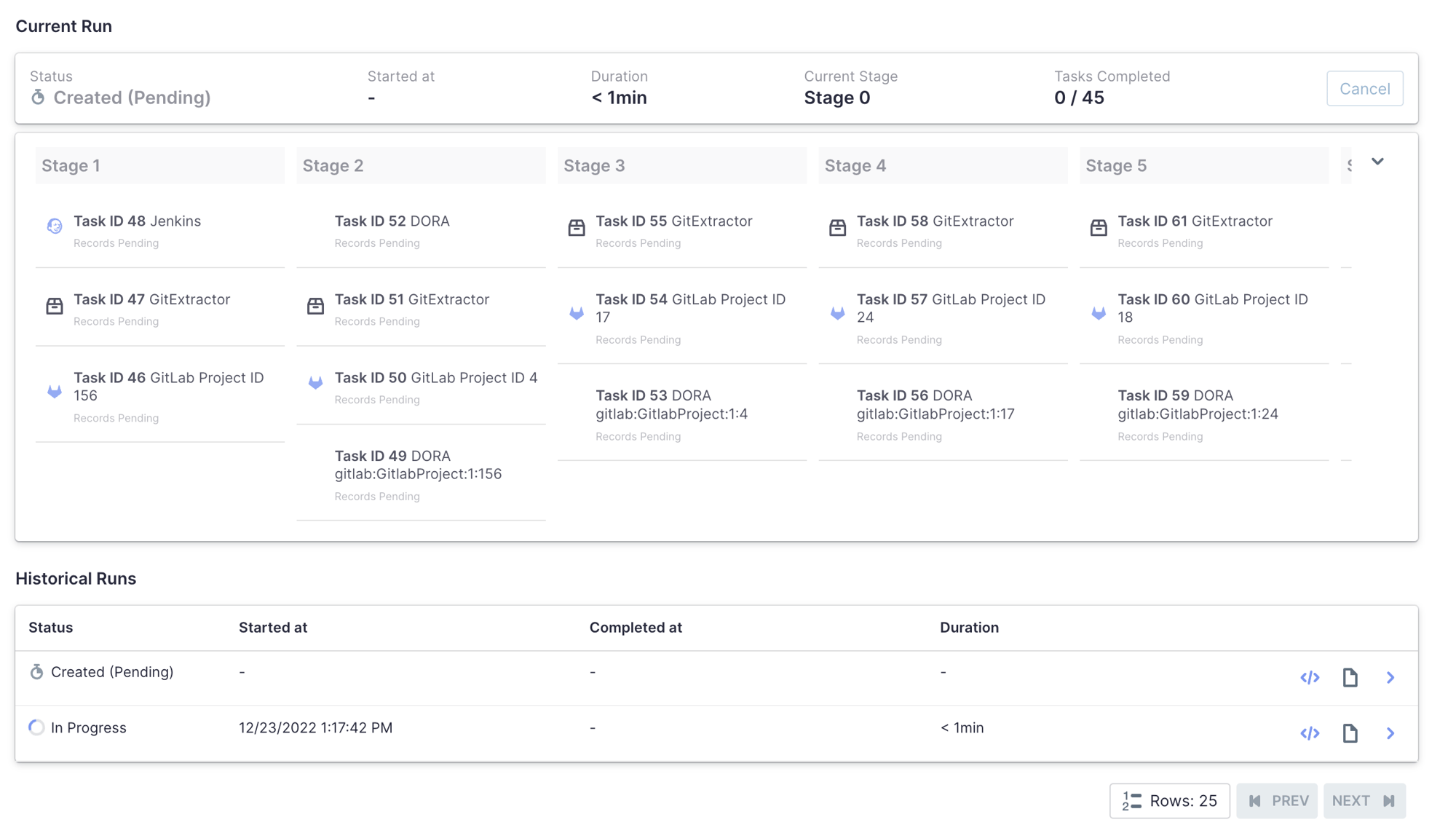
Task: Cancel the current pipeline run
Action: tap(1365, 88)
